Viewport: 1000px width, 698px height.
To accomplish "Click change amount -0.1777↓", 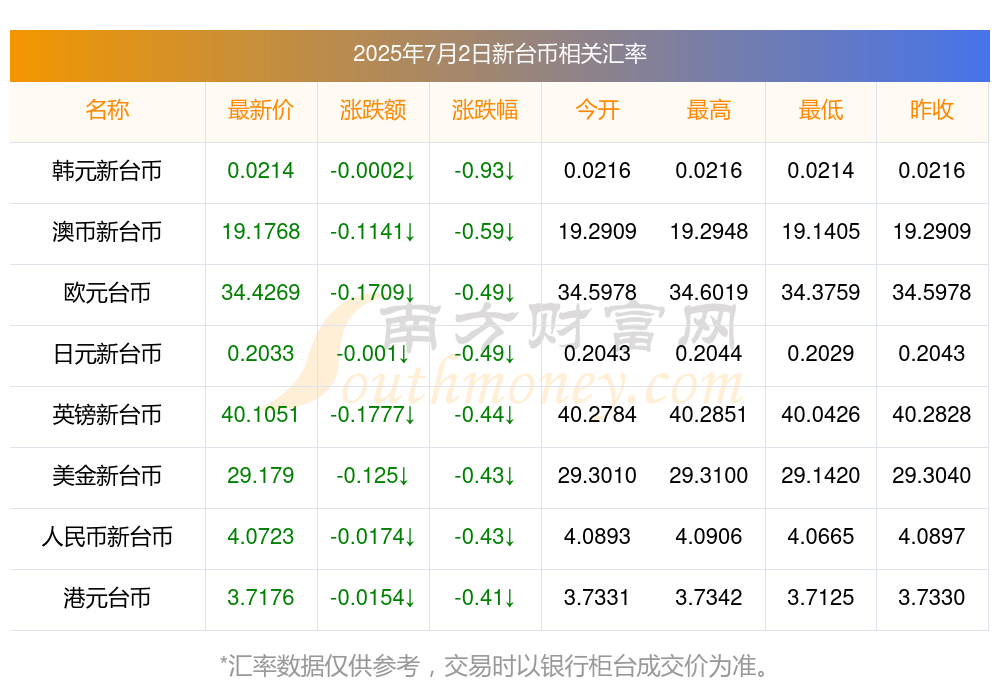I will pyautogui.click(x=373, y=415).
